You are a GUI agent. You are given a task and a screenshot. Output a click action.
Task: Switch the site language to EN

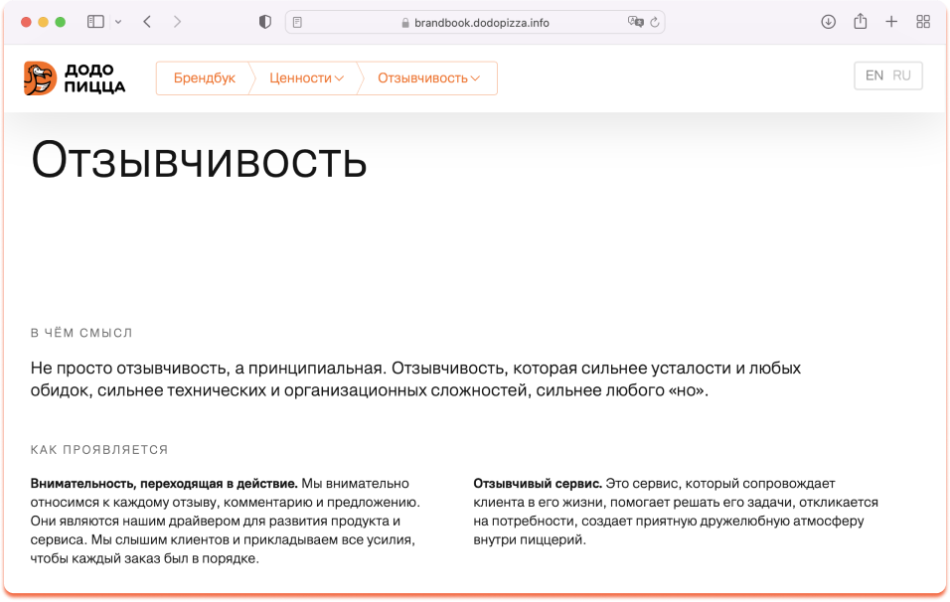coord(874,76)
